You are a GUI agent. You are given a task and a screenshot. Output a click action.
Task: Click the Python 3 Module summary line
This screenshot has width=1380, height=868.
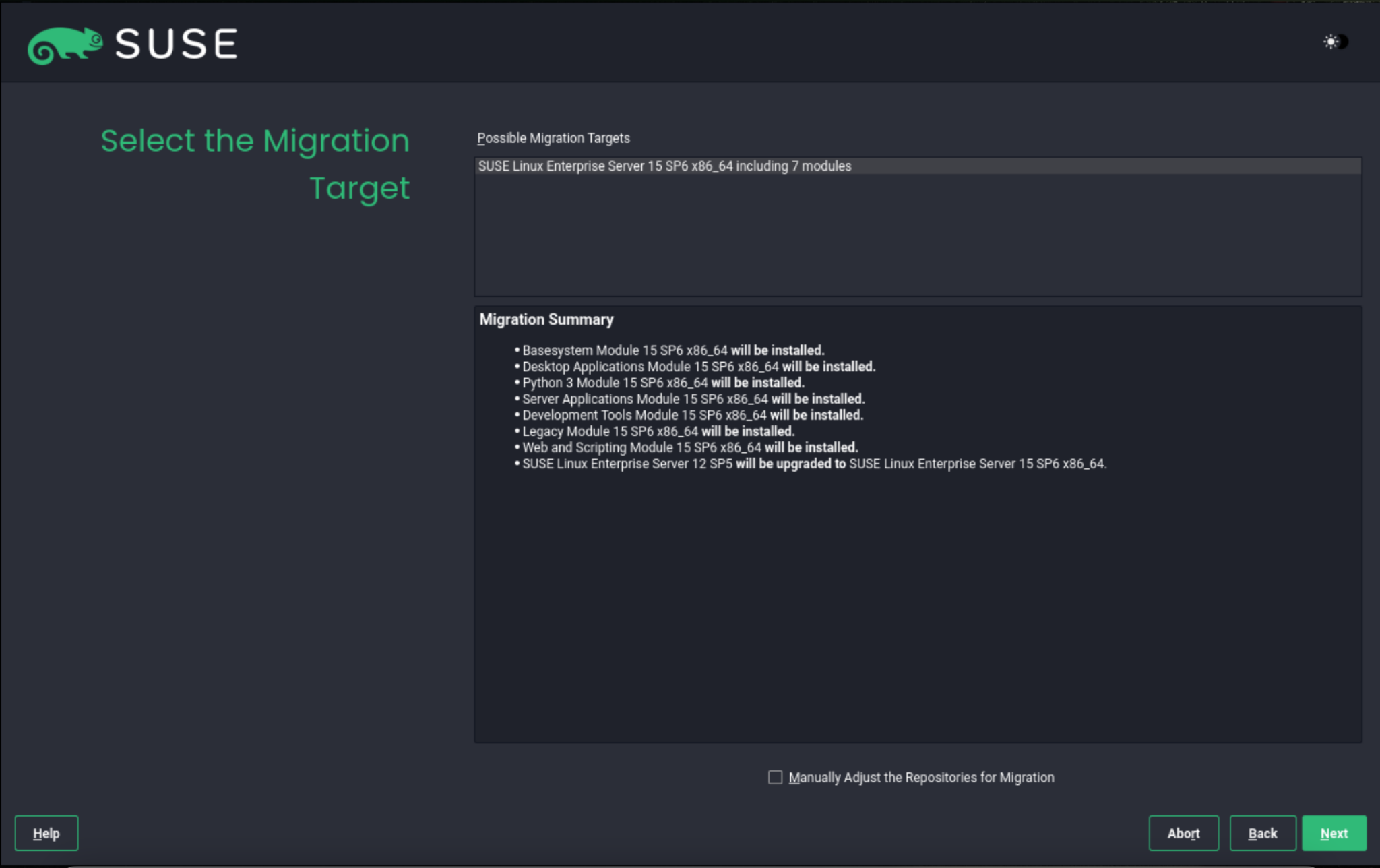pyautogui.click(x=662, y=383)
